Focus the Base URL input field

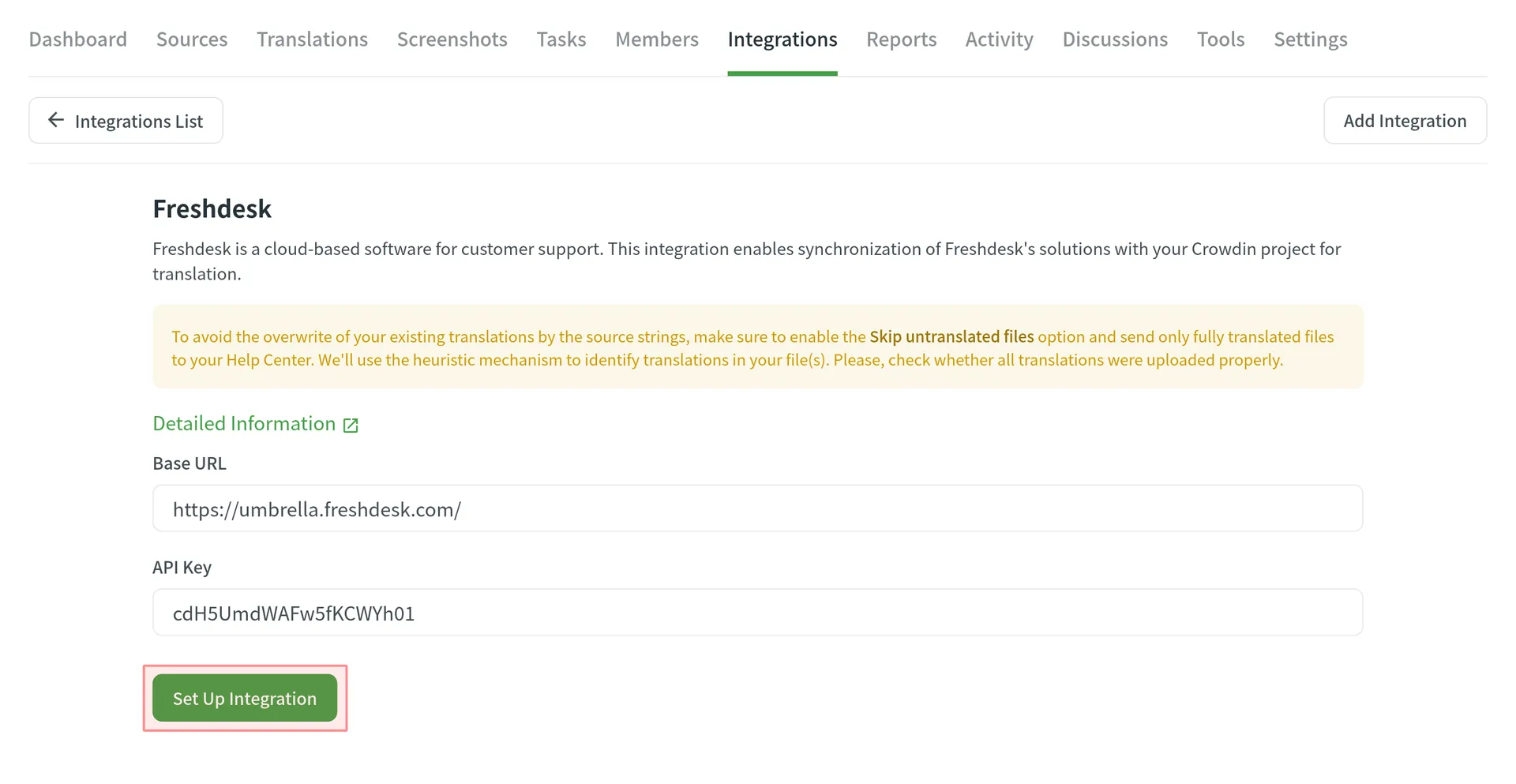coord(757,508)
